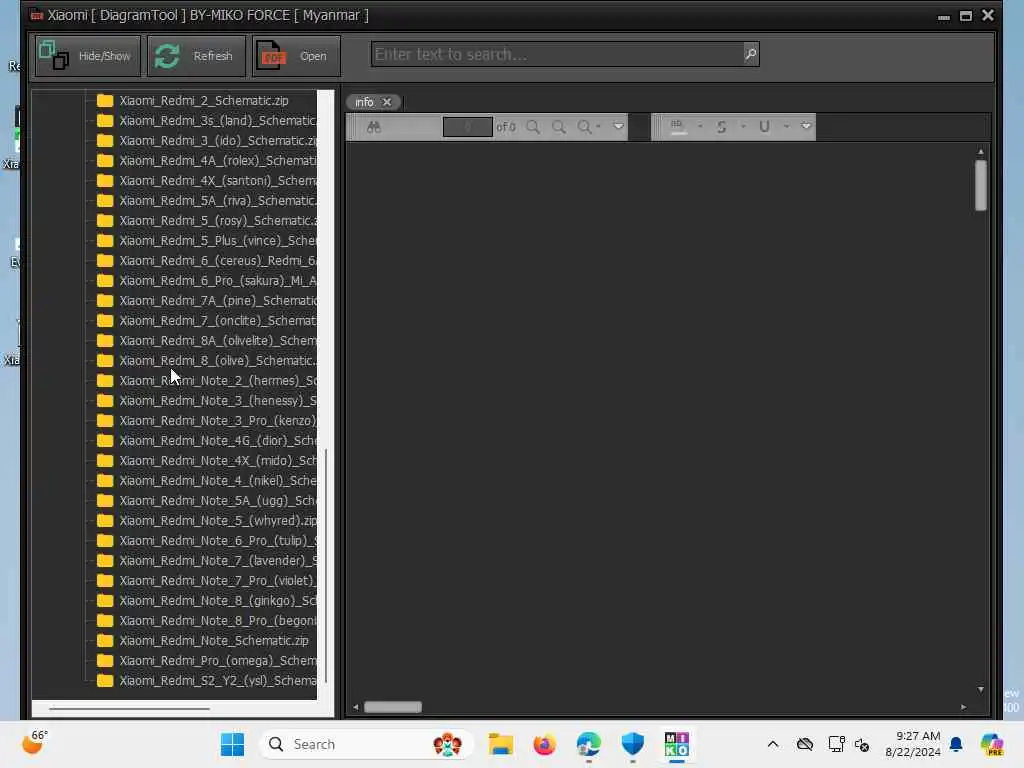This screenshot has height=768, width=1024.
Task: Open the MIKO app icon on taskbar
Action: click(x=677, y=744)
